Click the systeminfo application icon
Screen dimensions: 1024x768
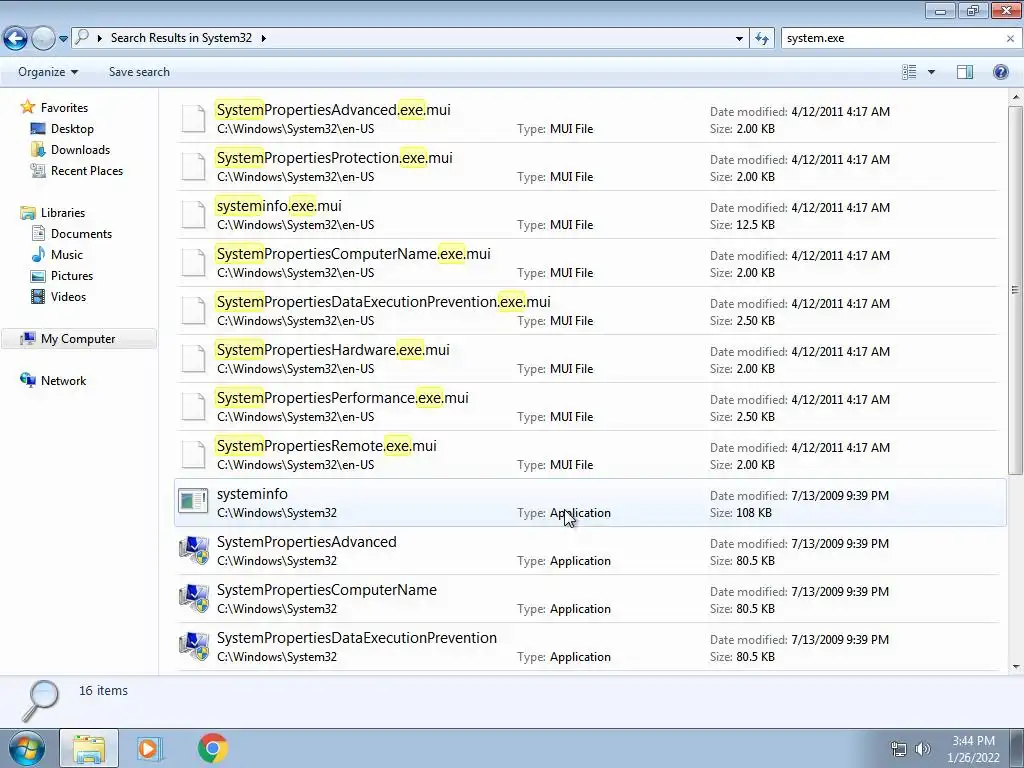click(x=193, y=502)
